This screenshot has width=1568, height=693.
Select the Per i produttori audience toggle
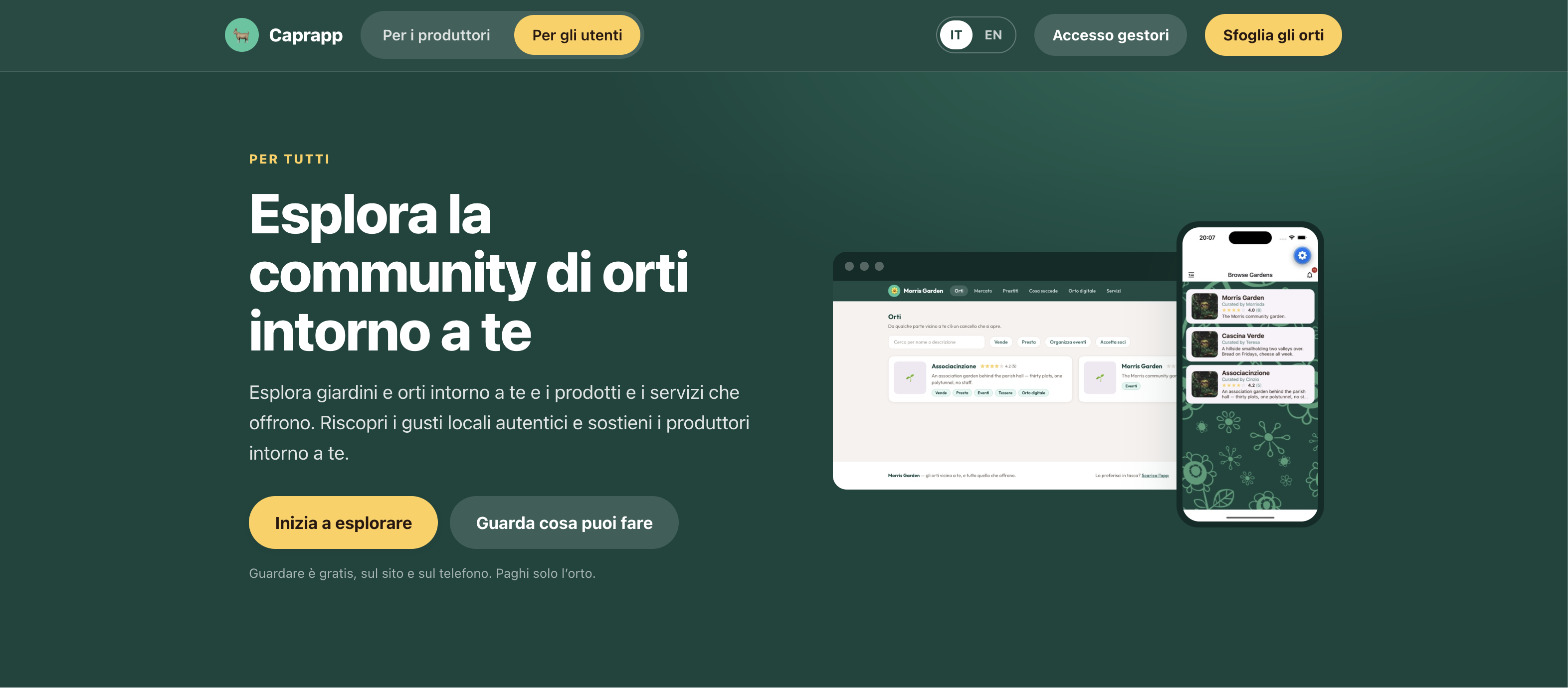click(x=436, y=35)
